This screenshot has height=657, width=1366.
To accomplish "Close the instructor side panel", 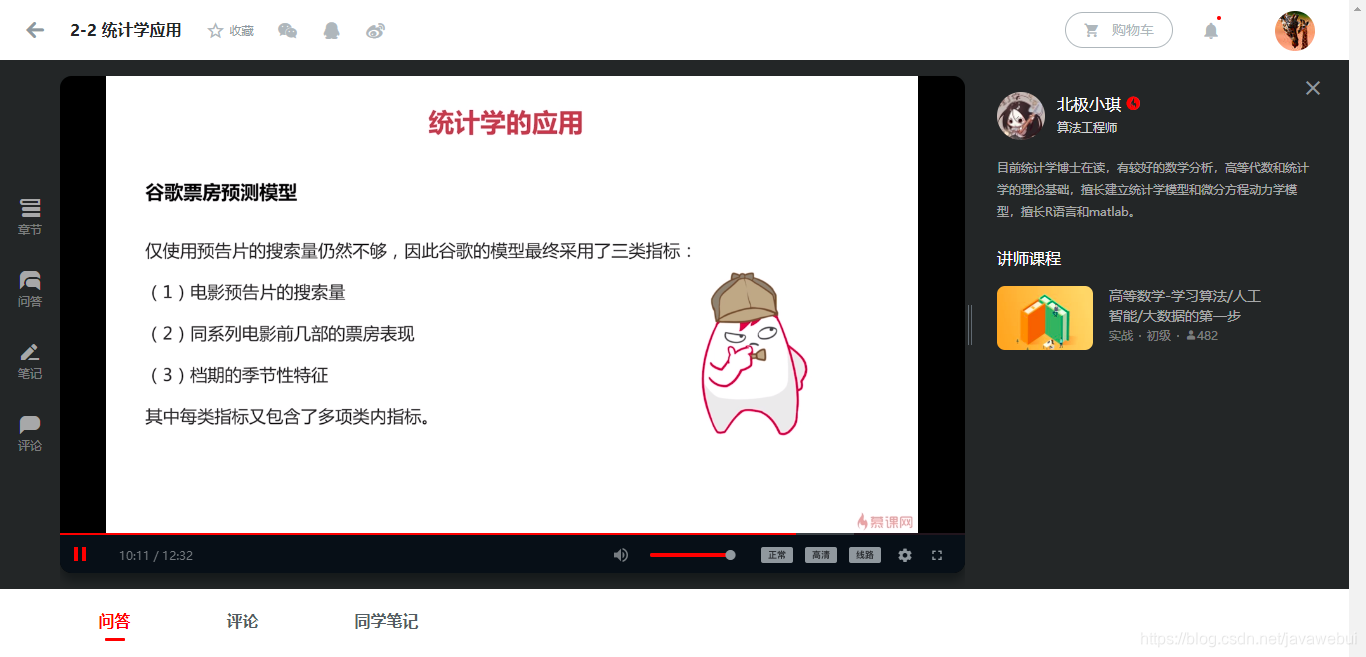I will pos(1313,88).
